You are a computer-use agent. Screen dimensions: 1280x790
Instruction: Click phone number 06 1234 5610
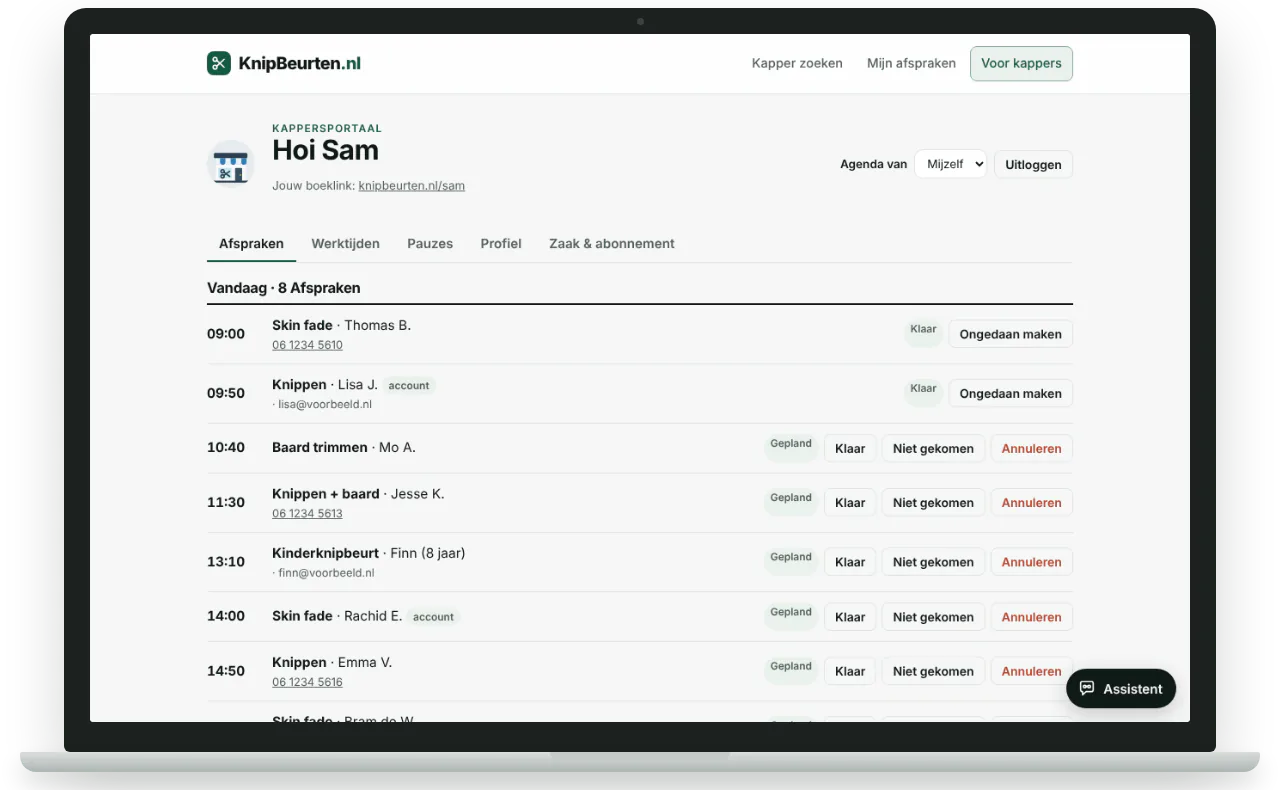tap(307, 345)
